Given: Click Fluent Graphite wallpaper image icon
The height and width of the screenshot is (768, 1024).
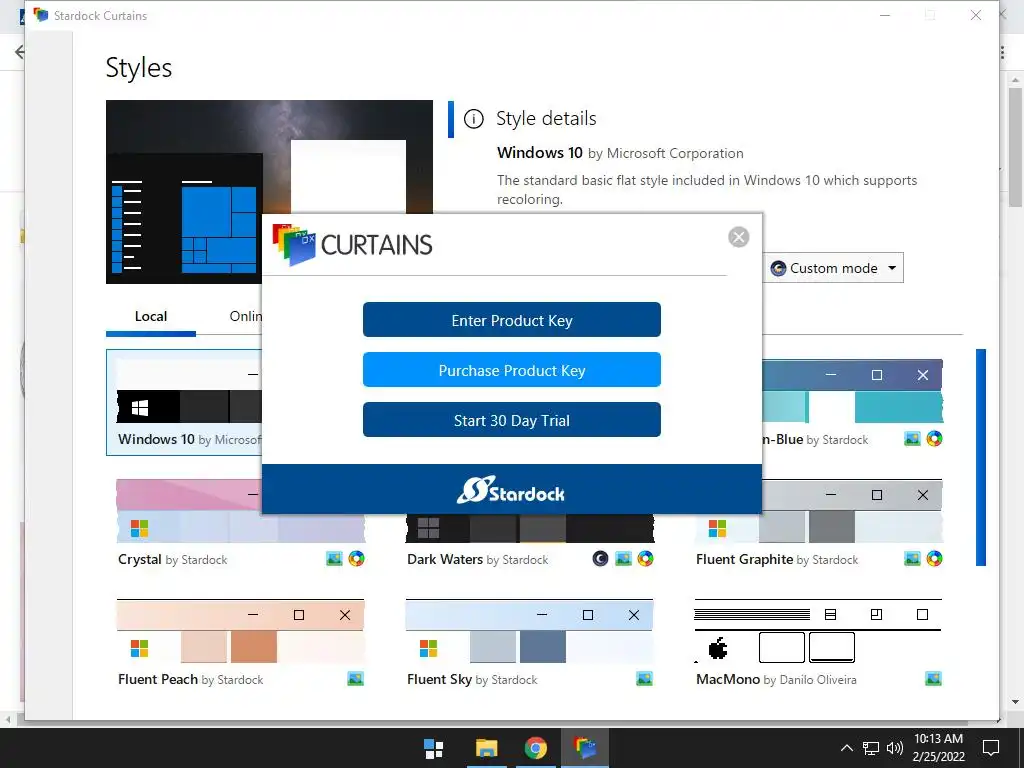Looking at the screenshot, I should (x=912, y=558).
